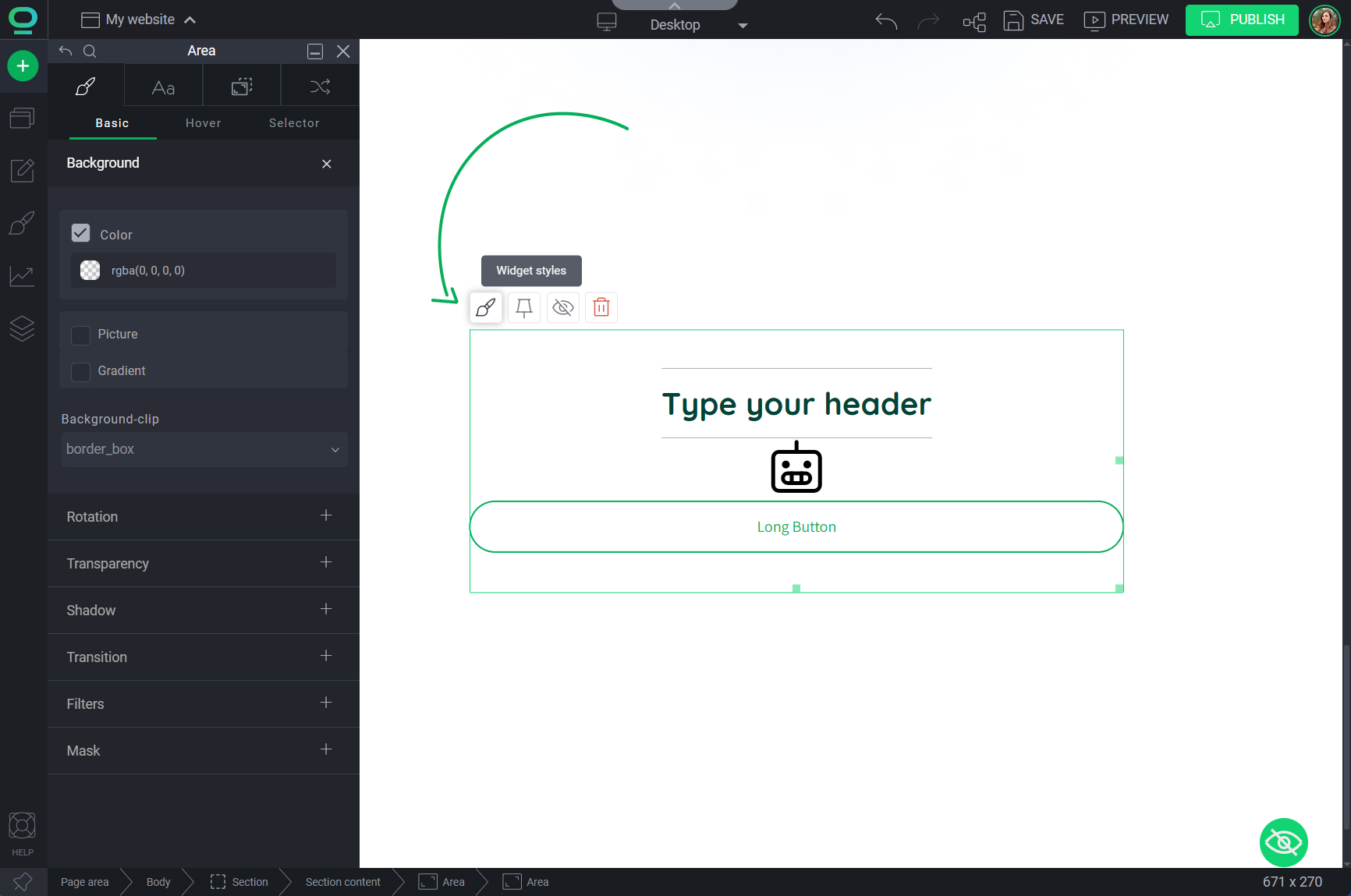The image size is (1351, 896).
Task: Select Body in breadcrumb
Action: point(158,882)
